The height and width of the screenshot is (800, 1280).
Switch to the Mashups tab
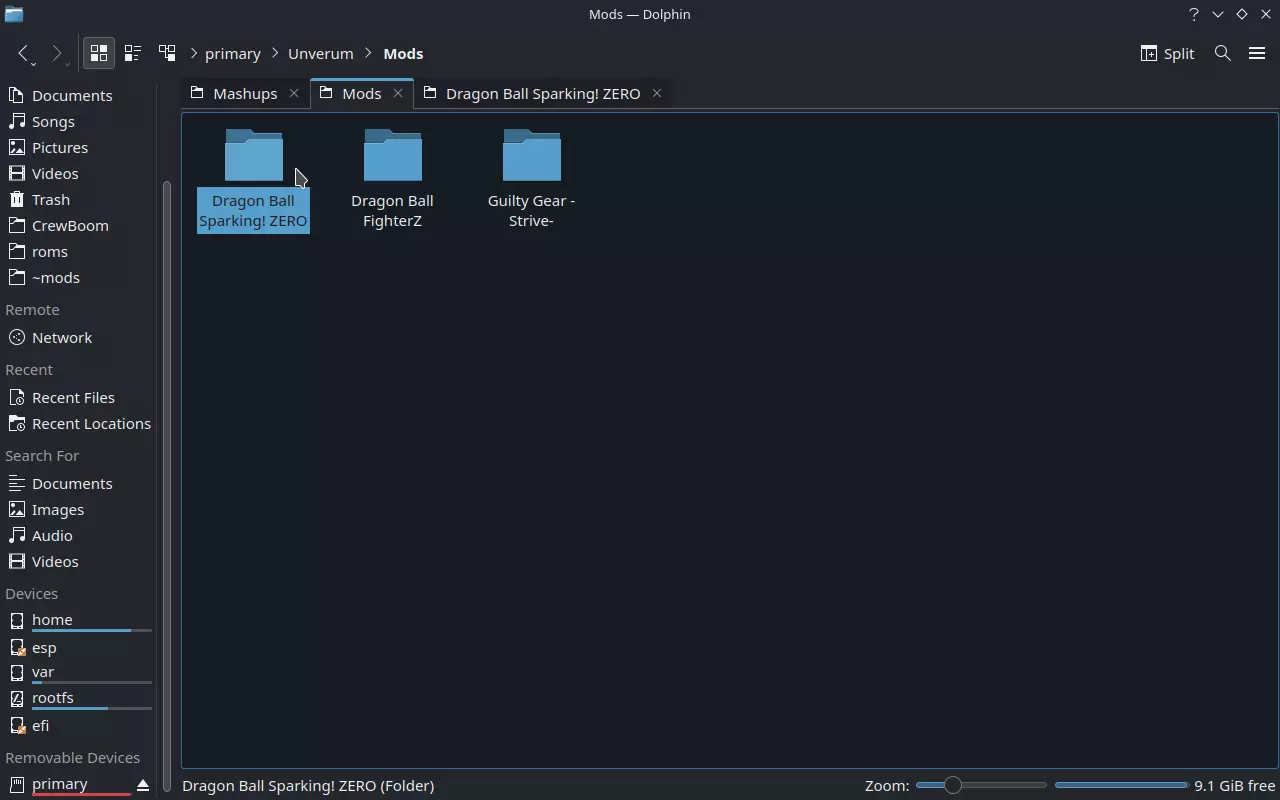point(246,93)
